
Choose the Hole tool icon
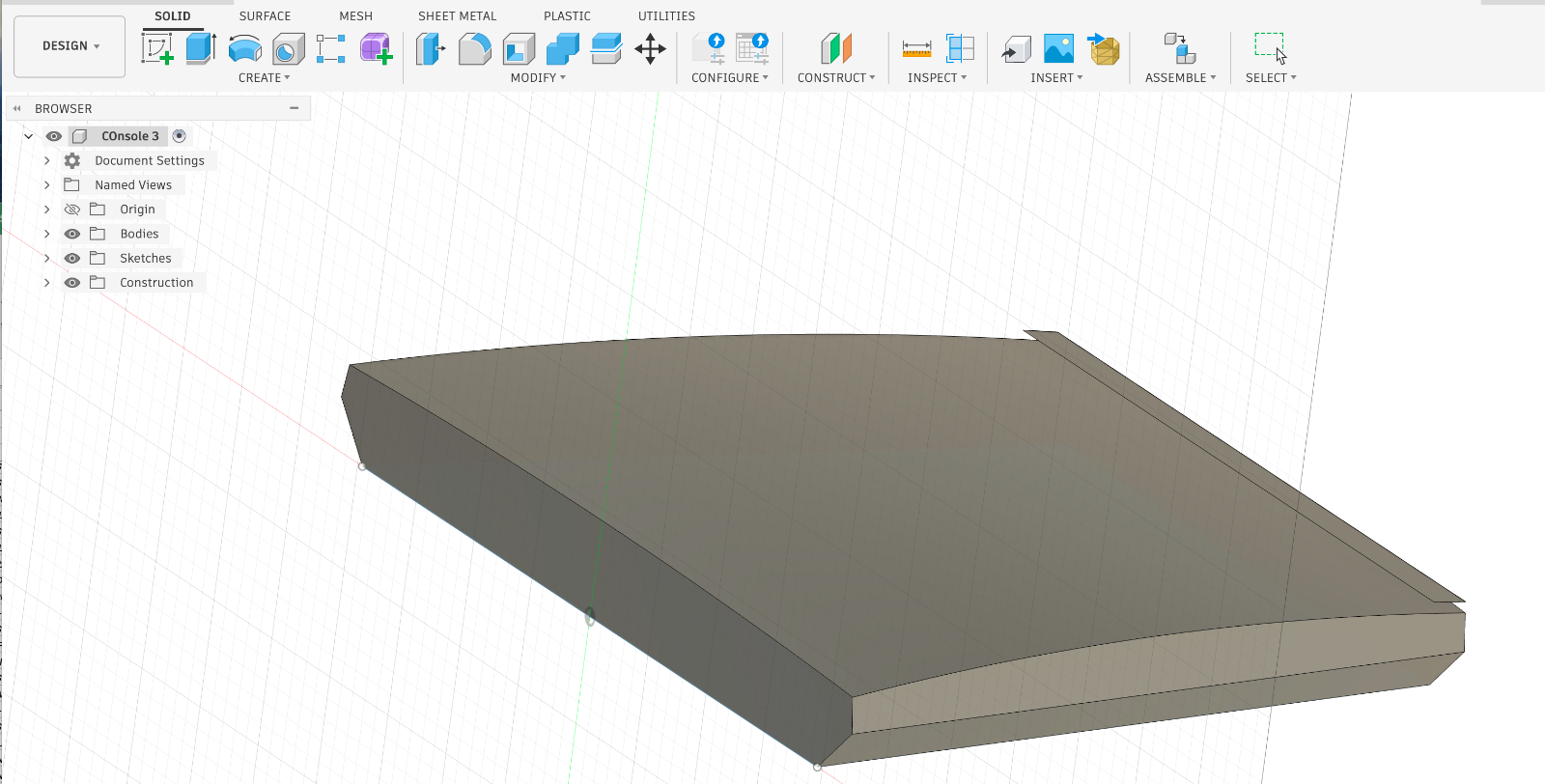(x=288, y=47)
